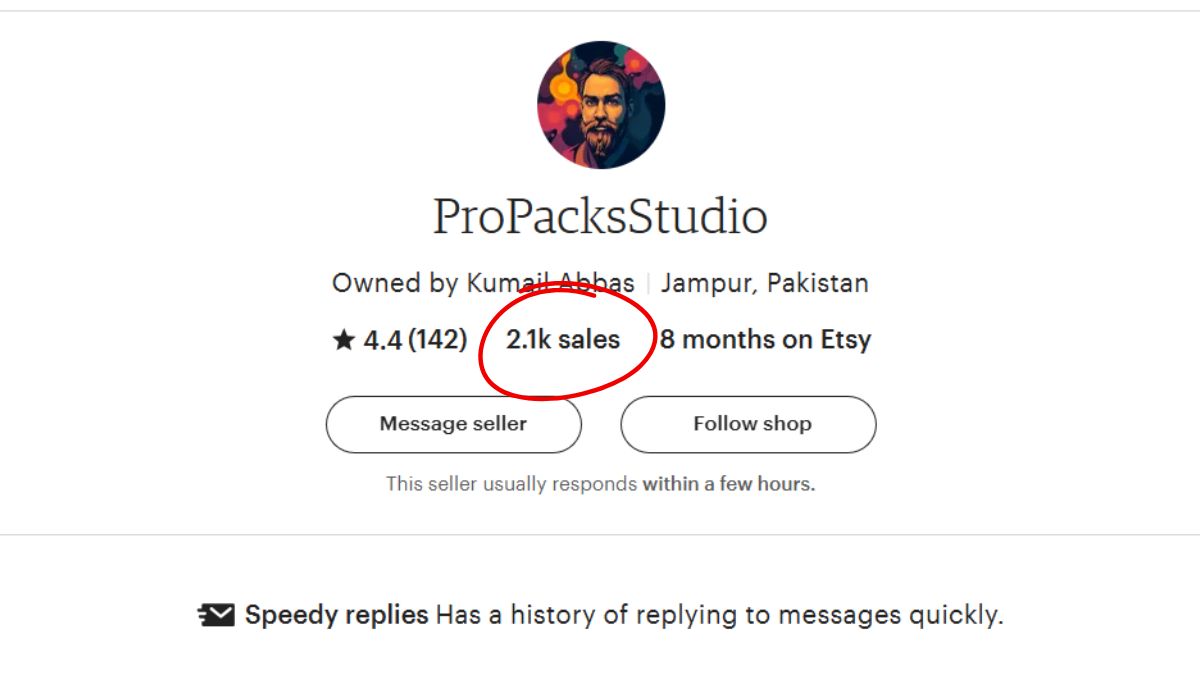Image resolution: width=1200 pixels, height=675 pixels.
Task: Click the ProPacksStudio shop name heading
Action: tap(600, 216)
